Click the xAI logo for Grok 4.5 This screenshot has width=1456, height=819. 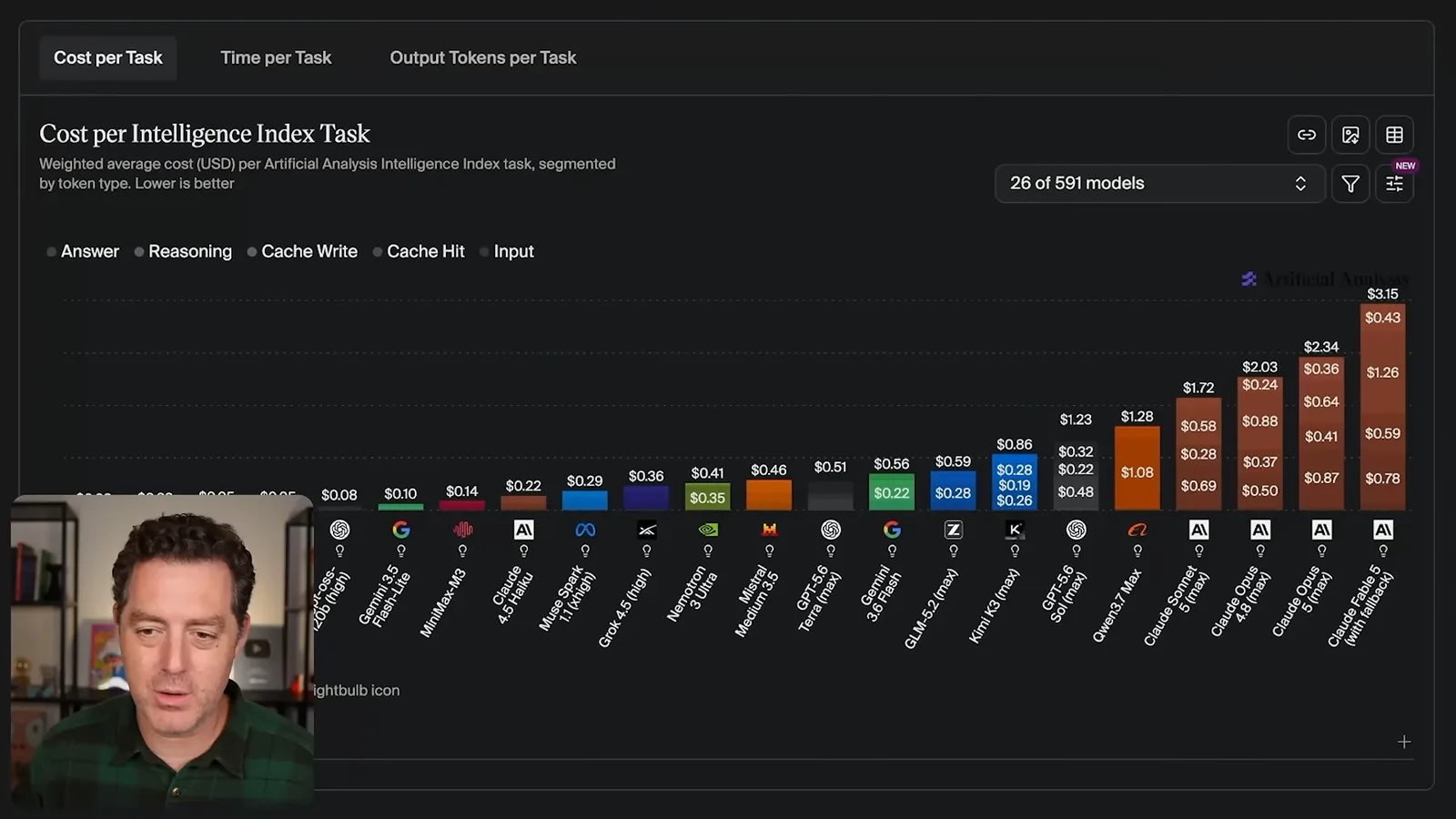coord(646,530)
